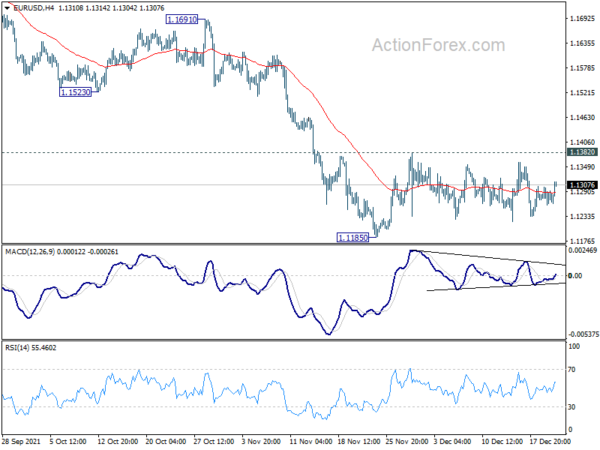Click the 1.16355 price axis value

click(x=582, y=43)
